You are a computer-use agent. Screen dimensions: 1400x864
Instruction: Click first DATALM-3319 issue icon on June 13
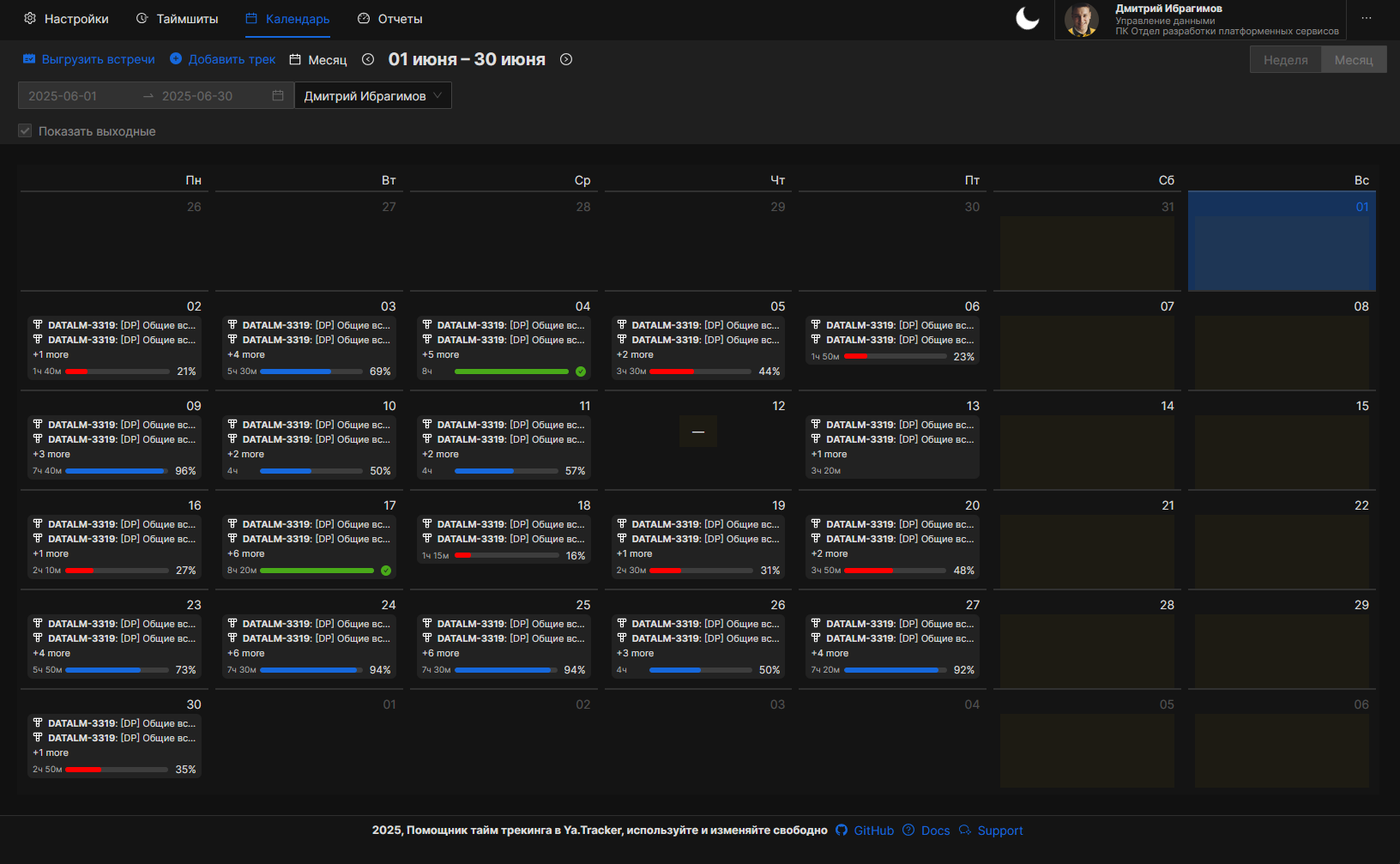click(816, 424)
